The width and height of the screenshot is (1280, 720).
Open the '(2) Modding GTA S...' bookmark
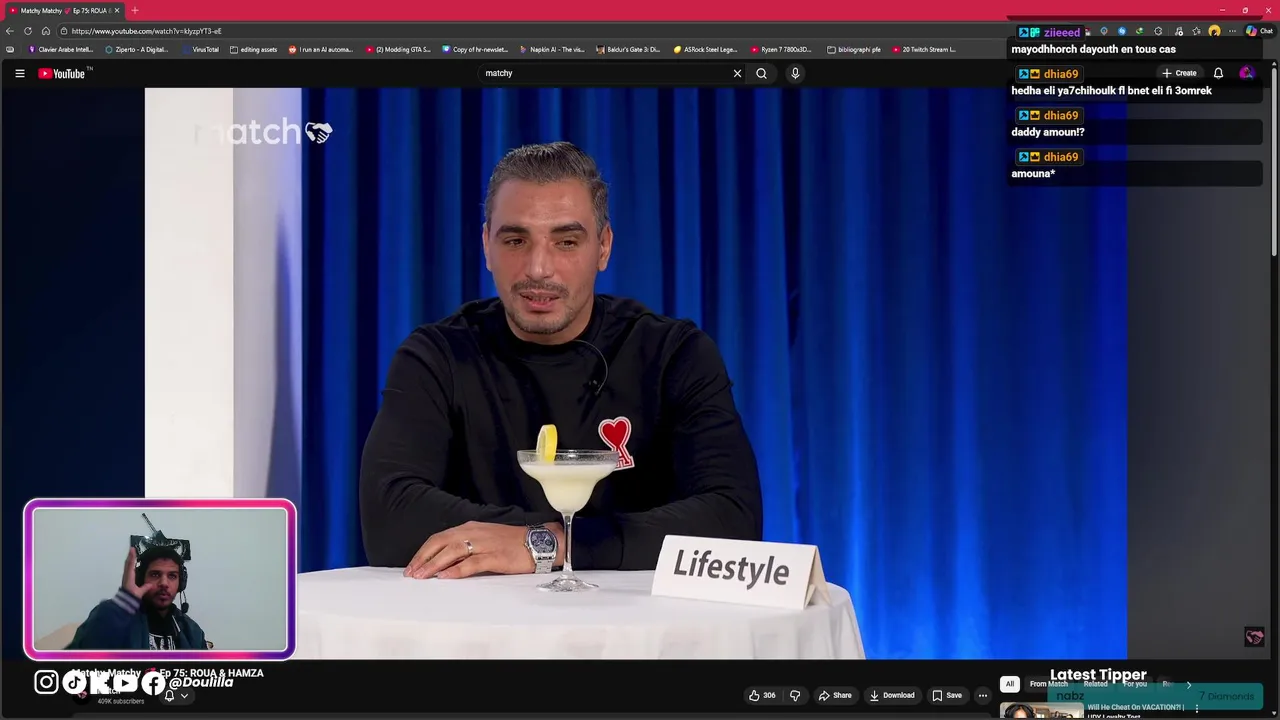coord(398,49)
